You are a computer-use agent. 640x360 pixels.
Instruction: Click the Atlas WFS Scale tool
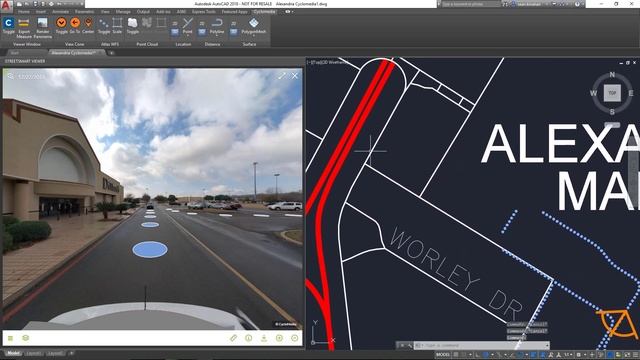pyautogui.click(x=117, y=25)
